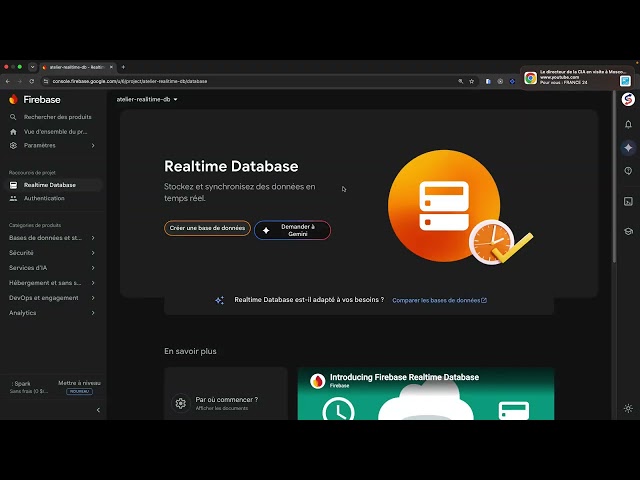Click Rechercher des produits search field
The width and height of the screenshot is (640, 480).
click(53, 117)
